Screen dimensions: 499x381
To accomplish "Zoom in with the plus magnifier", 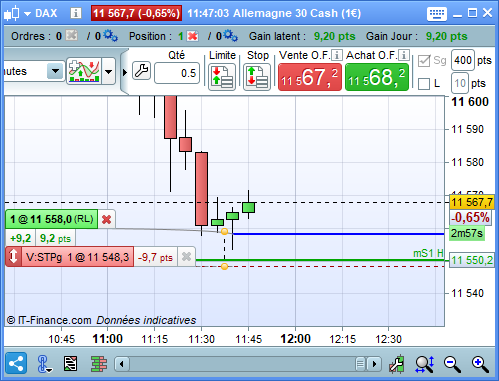I will [x=480, y=364].
